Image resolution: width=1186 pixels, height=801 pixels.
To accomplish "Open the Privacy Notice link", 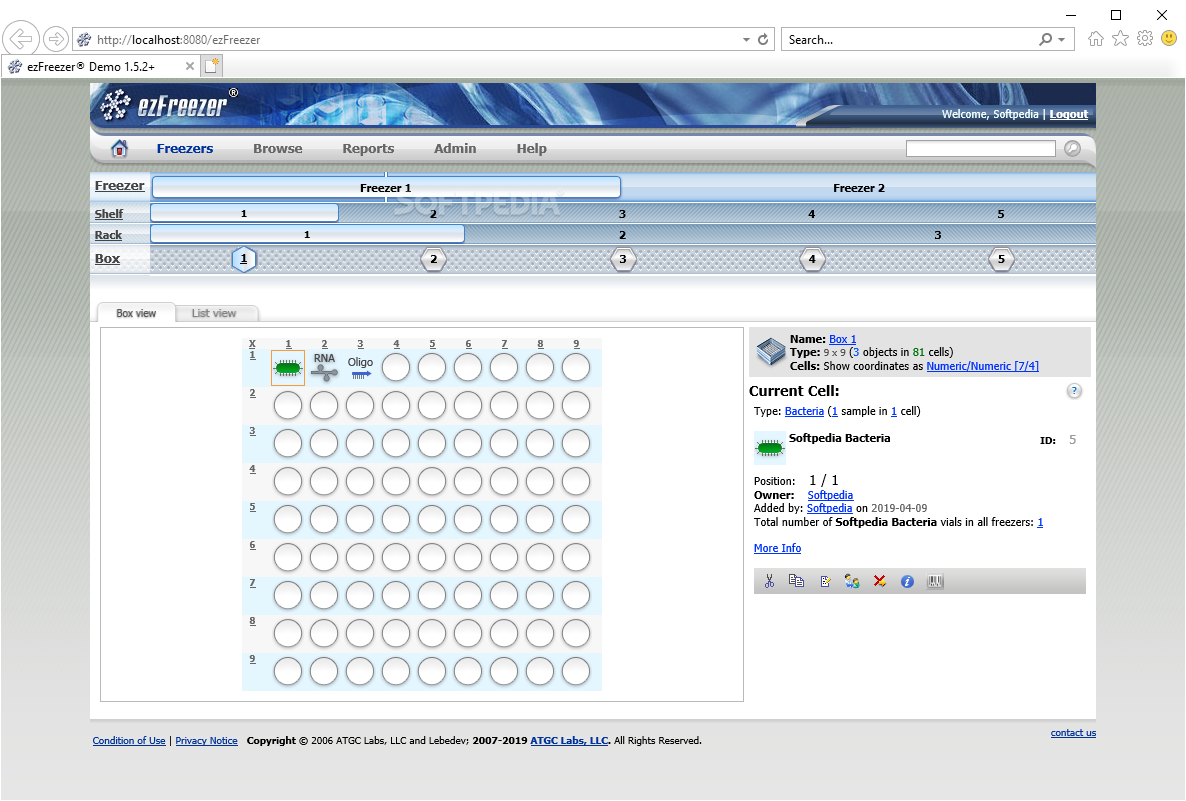I will (206, 740).
